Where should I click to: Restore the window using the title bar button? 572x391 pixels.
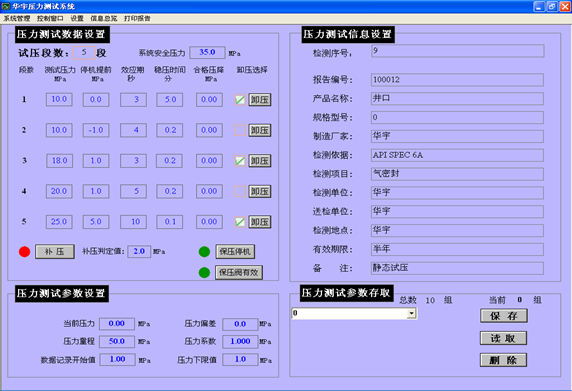tap(552, 6)
